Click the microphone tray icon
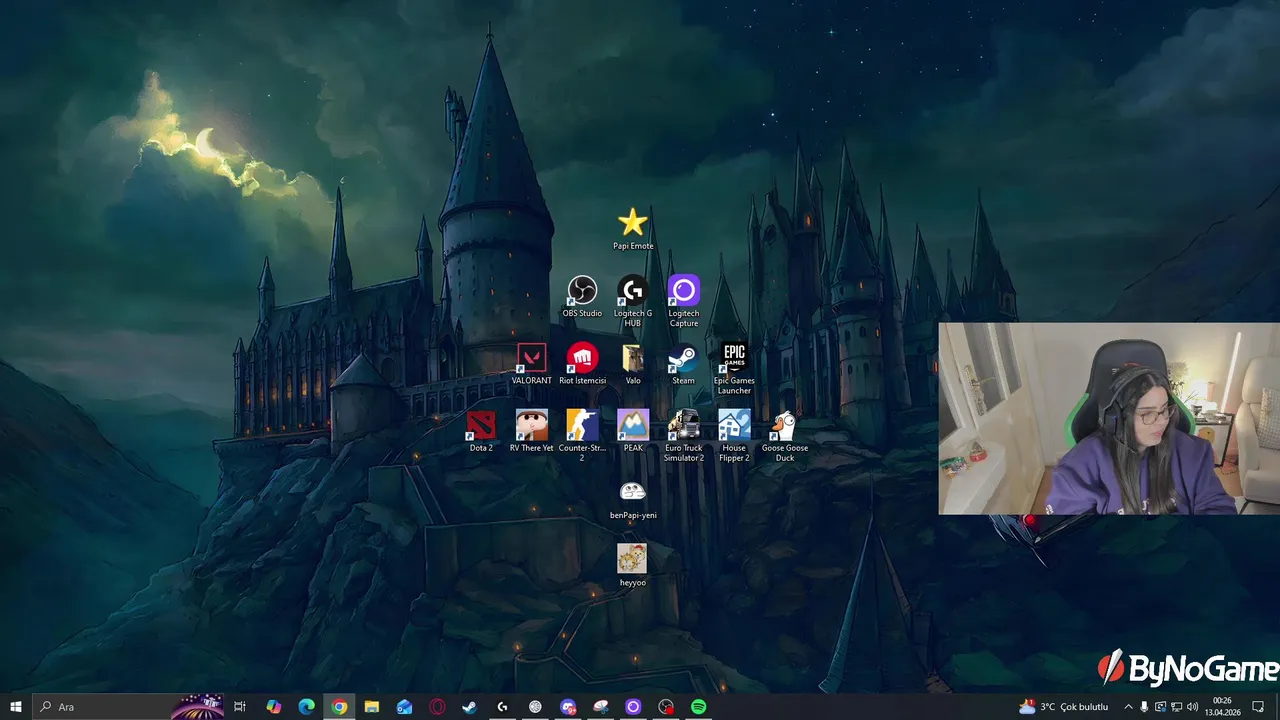1280x720 pixels. click(x=1144, y=707)
